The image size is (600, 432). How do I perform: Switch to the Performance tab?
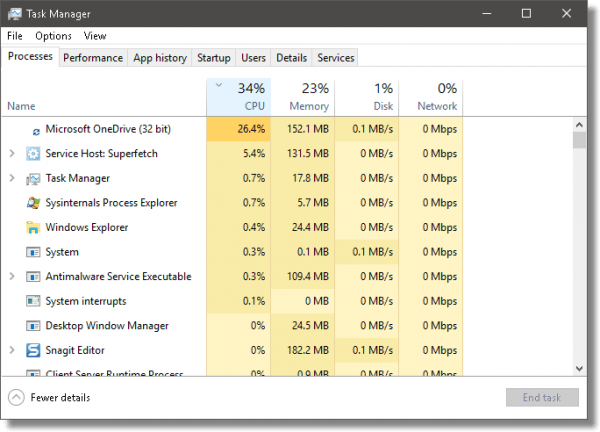click(x=93, y=58)
